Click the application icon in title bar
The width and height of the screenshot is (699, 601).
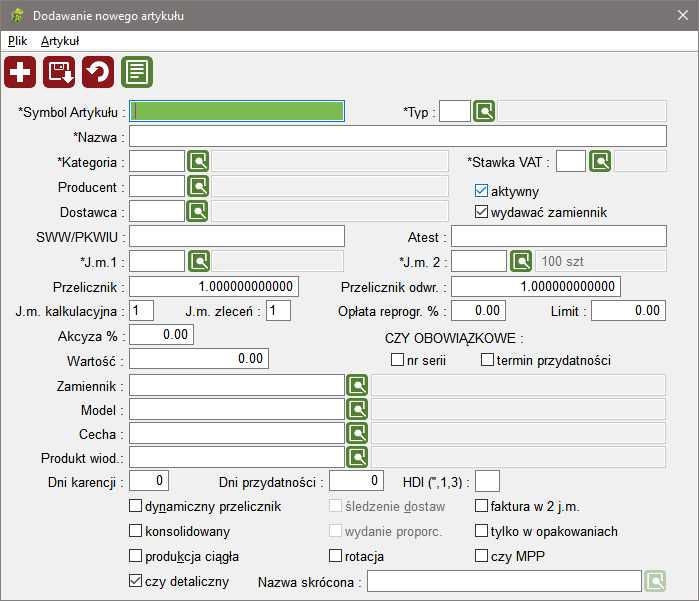click(17, 16)
